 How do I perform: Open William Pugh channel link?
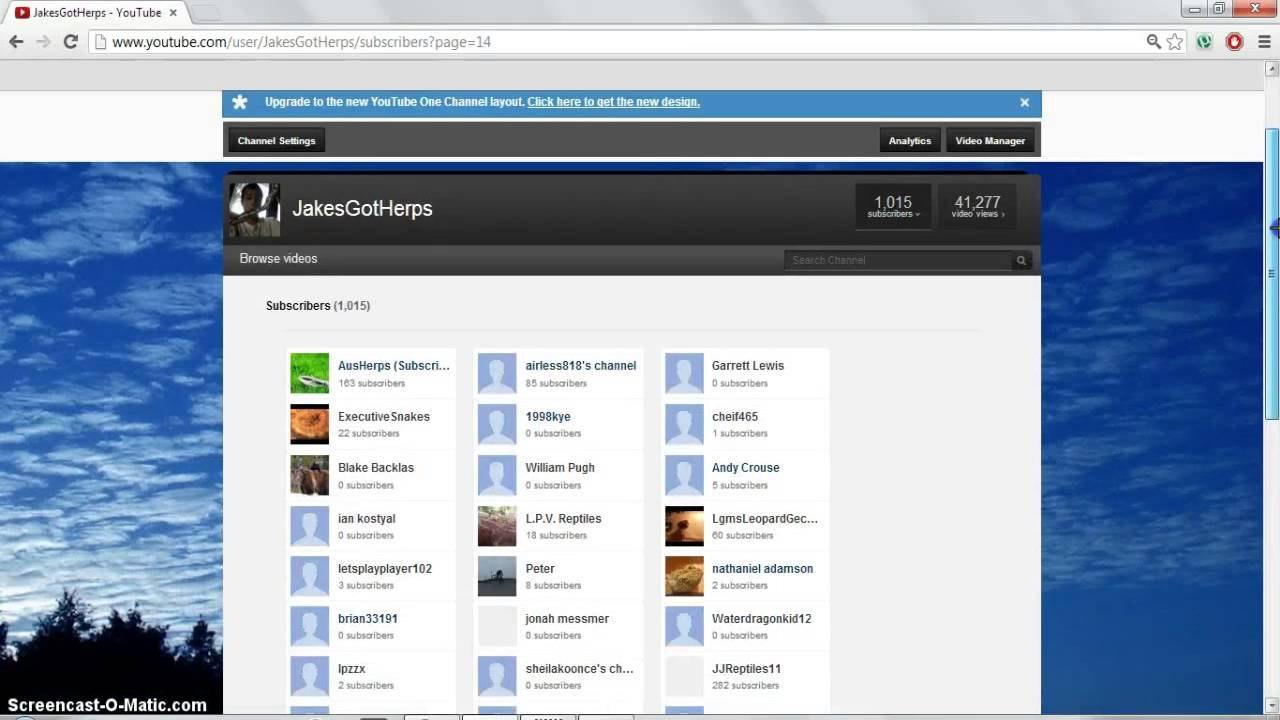560,468
